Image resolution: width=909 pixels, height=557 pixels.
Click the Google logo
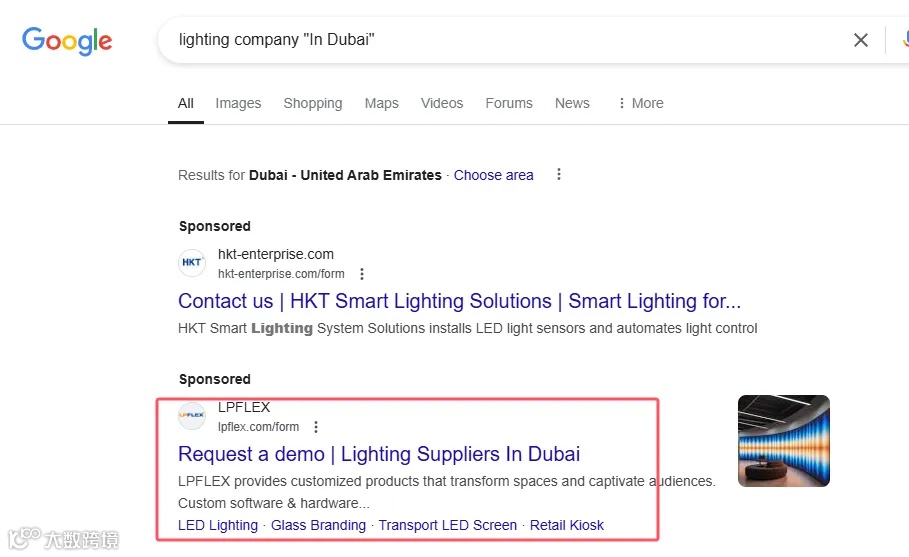(x=67, y=41)
